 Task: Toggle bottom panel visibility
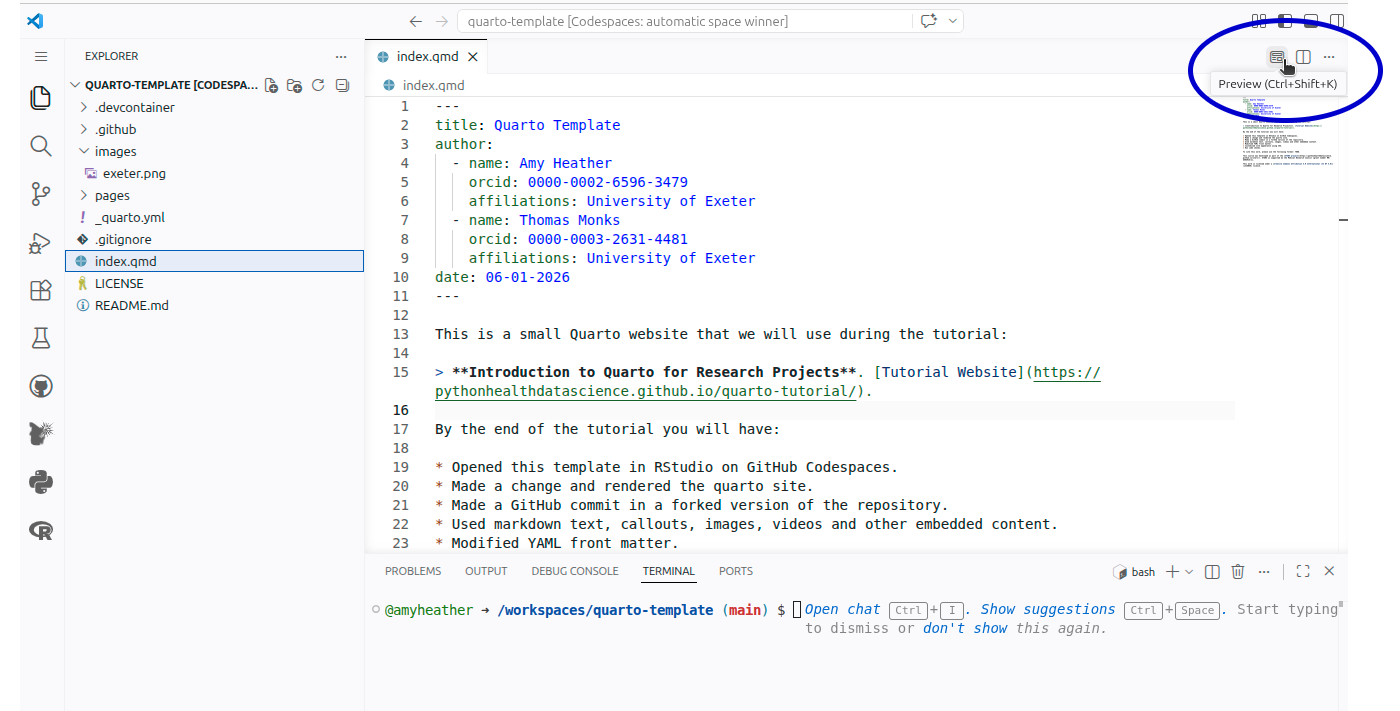click(x=1311, y=20)
